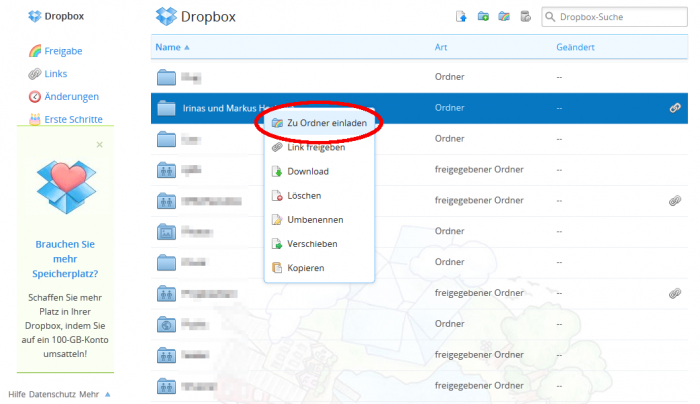Close the storage upgrade promo box
Image resolution: width=700 pixels, height=404 pixels.
[99, 145]
